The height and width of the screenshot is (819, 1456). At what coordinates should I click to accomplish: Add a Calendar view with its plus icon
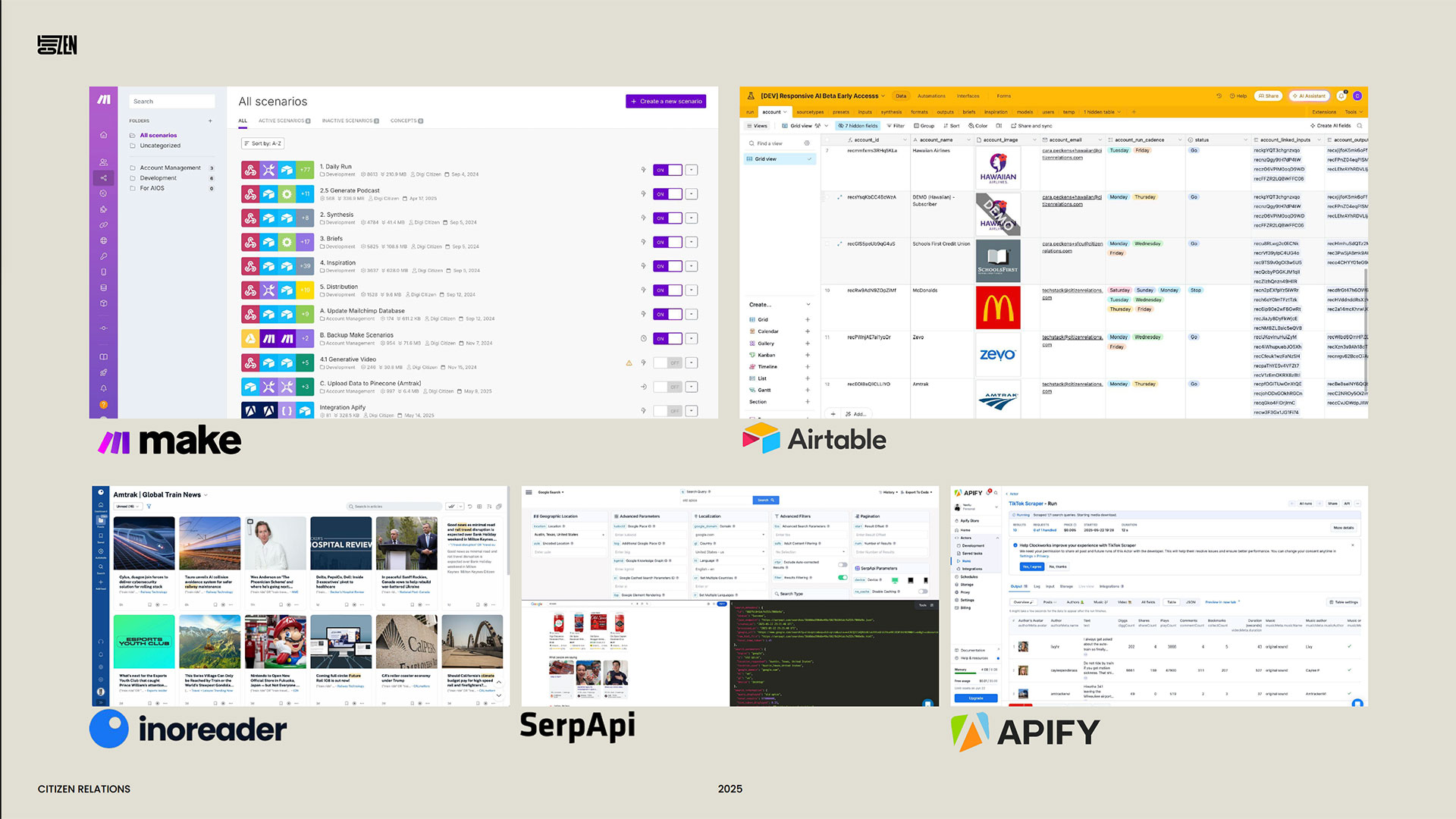click(808, 331)
